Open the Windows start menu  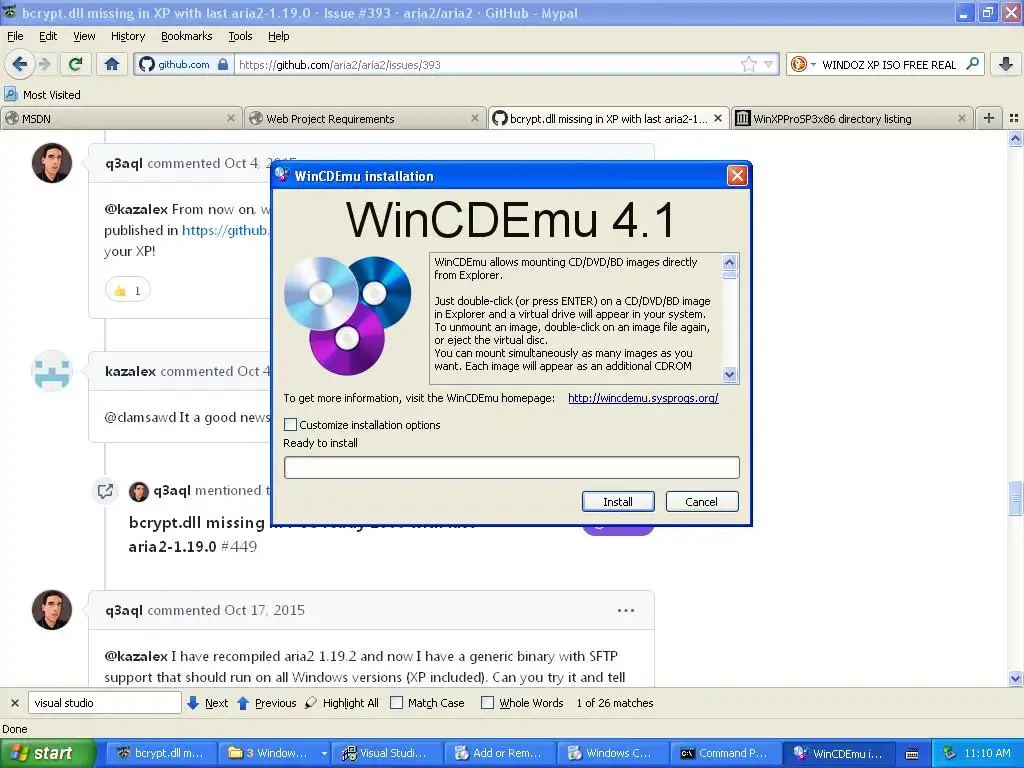47,753
